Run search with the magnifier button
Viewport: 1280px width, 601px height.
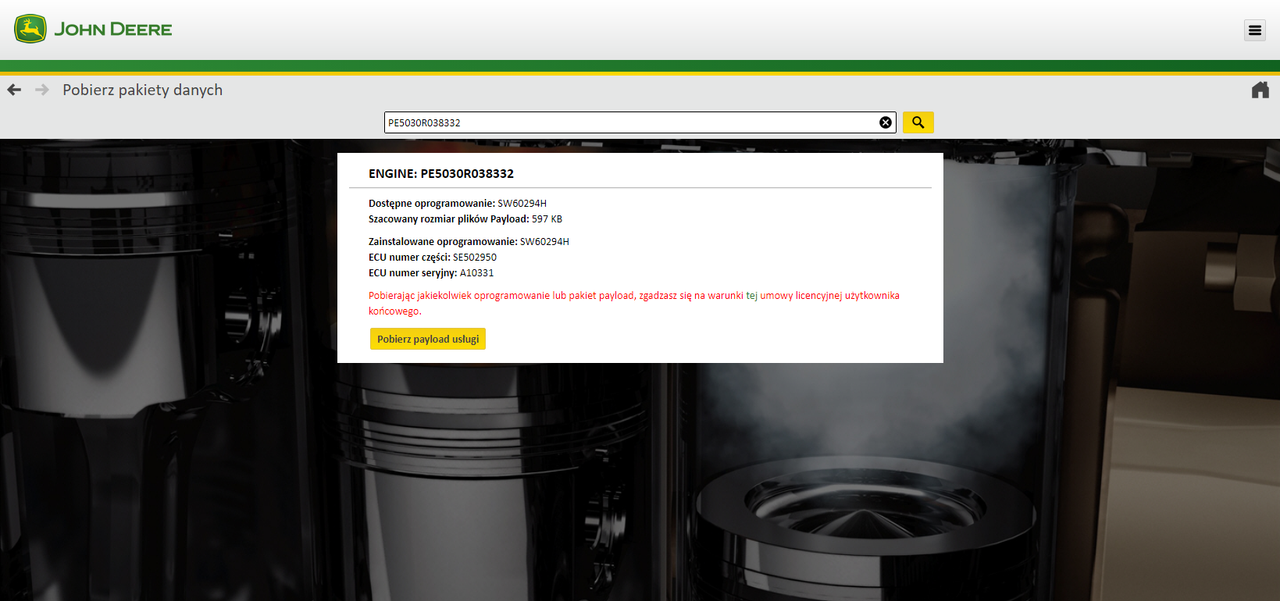pos(918,122)
